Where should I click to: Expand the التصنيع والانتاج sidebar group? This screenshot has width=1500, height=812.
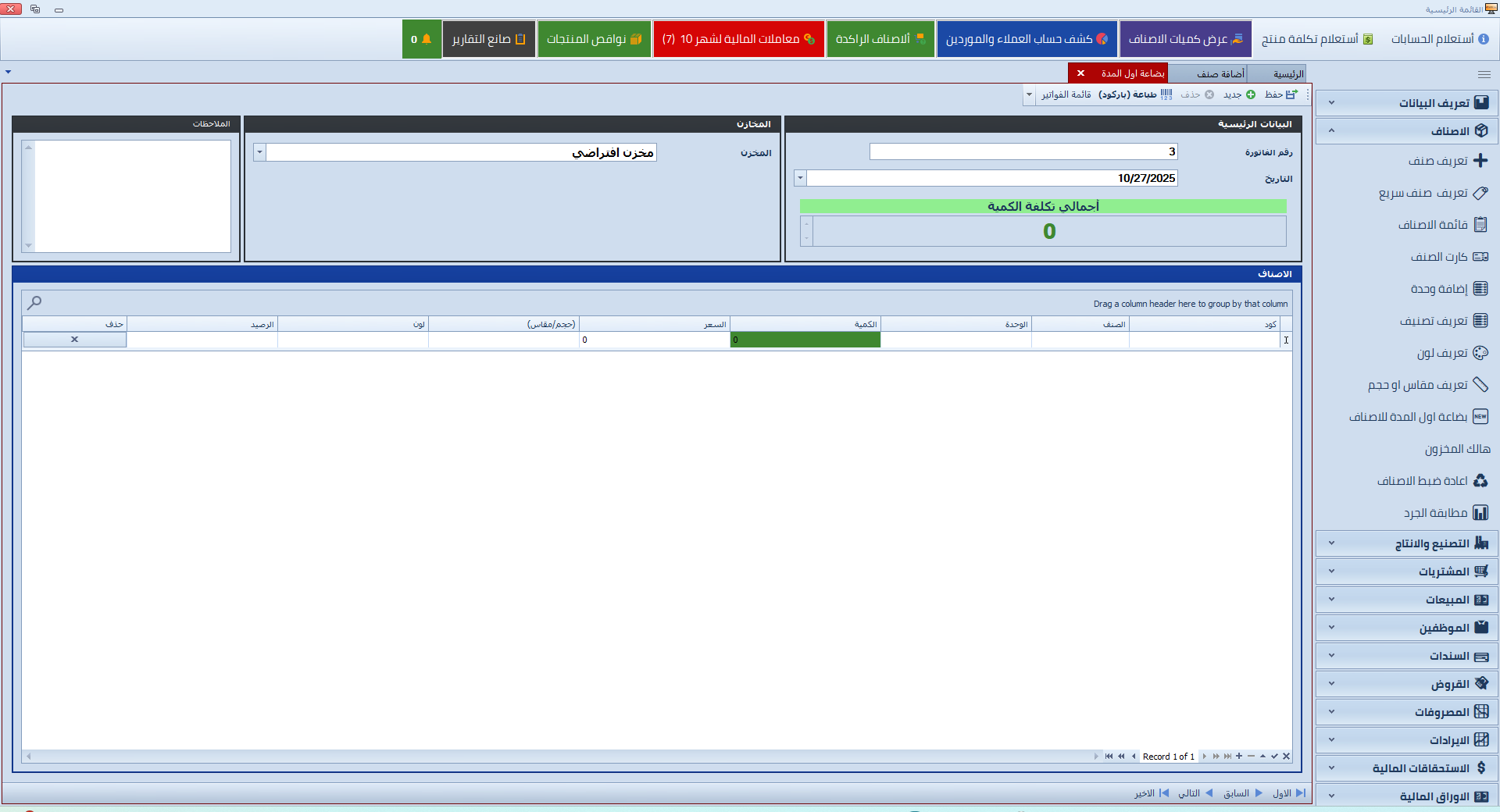point(1406,543)
